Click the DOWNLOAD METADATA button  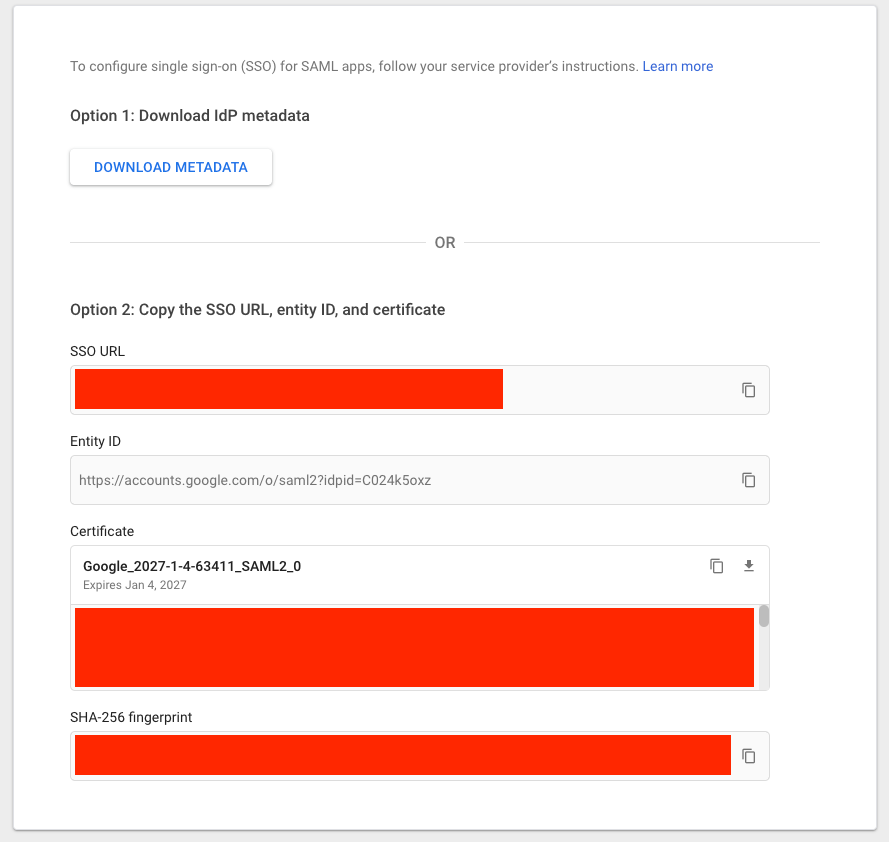(x=170, y=167)
